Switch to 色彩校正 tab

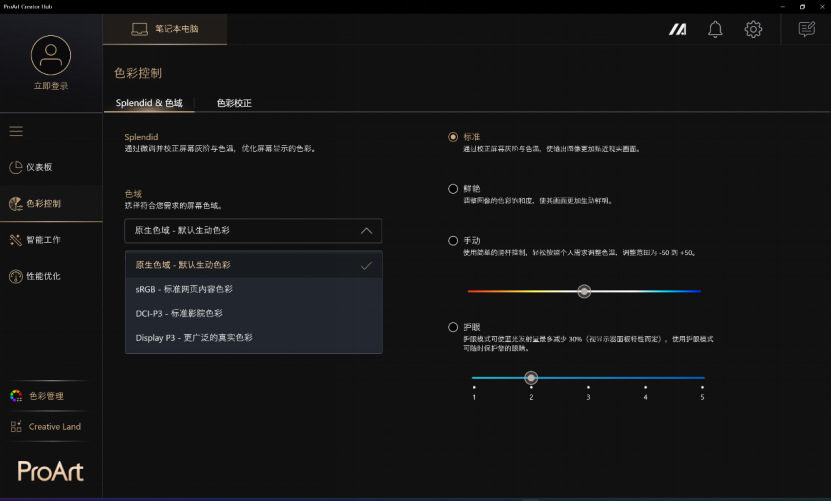[234, 103]
